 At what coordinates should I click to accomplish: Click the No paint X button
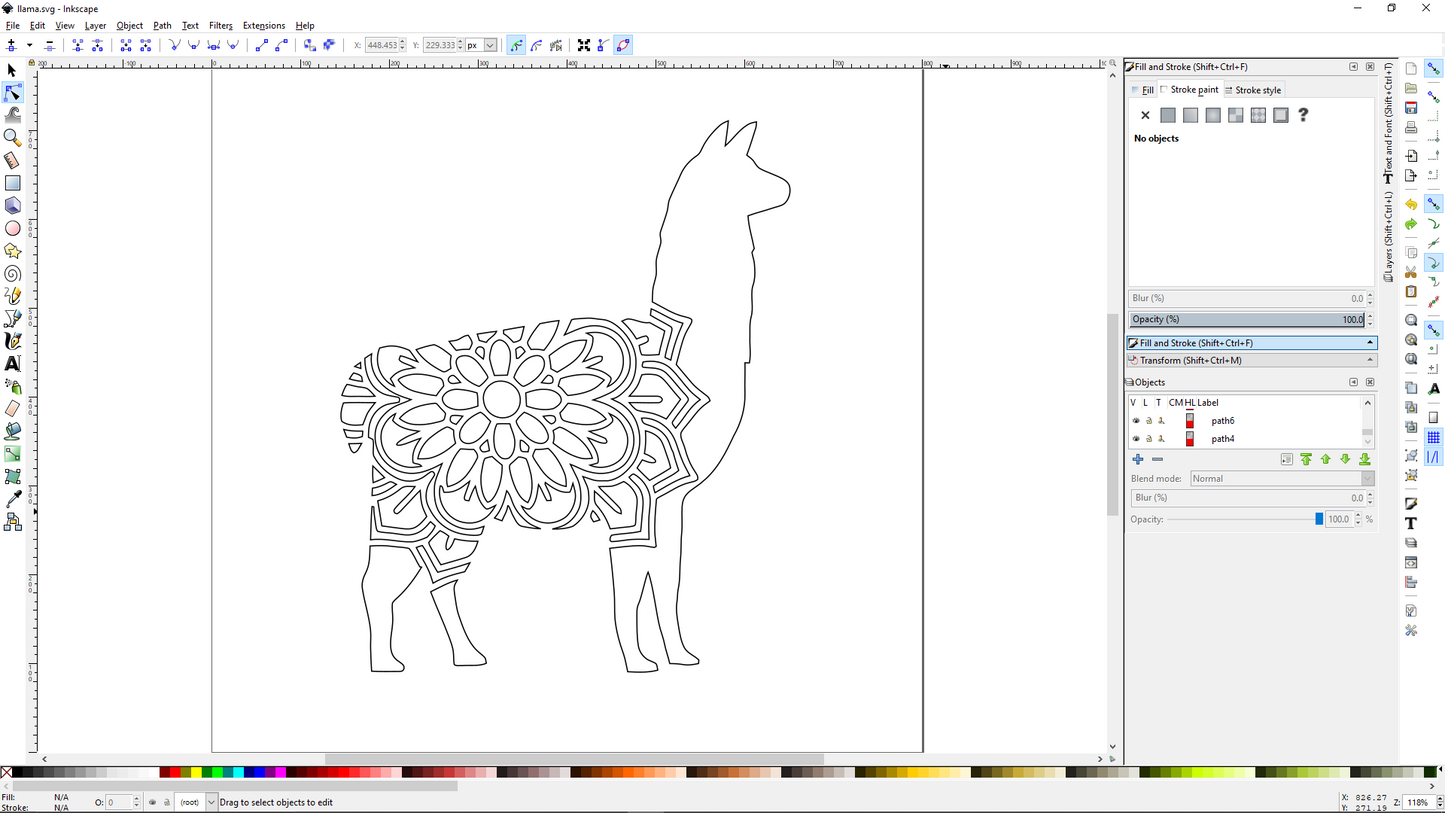[1145, 115]
